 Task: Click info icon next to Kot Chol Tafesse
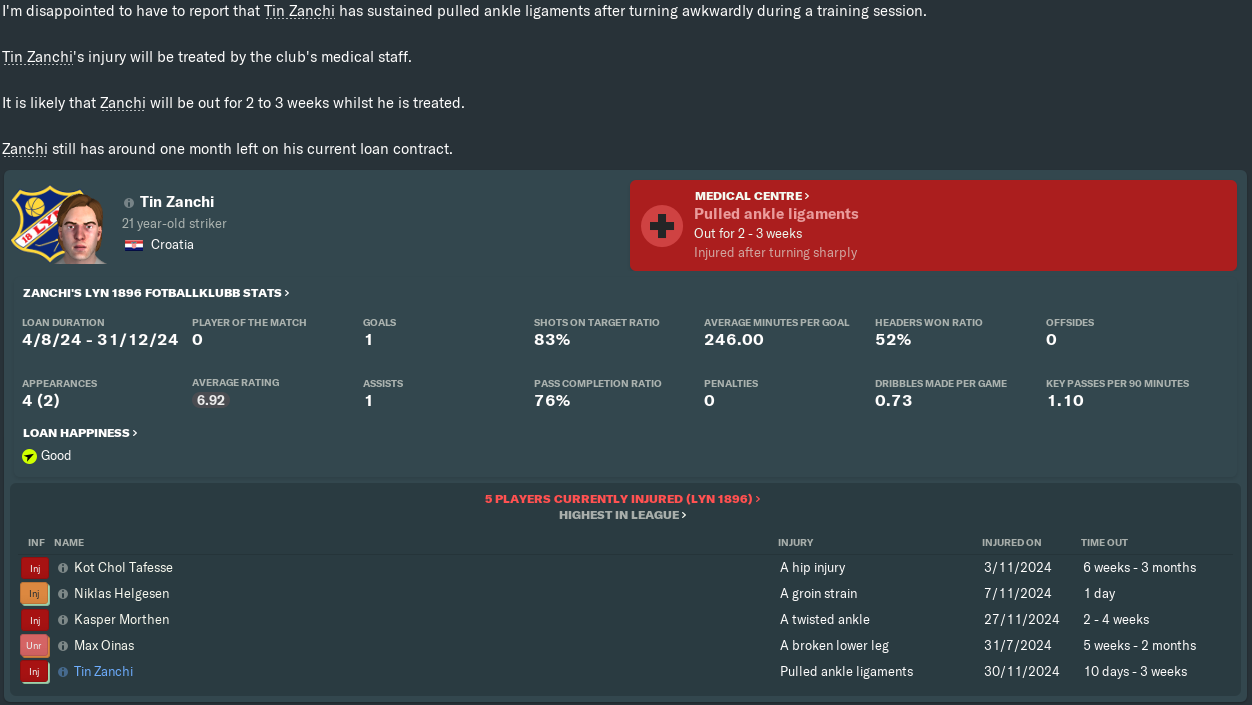click(63, 568)
